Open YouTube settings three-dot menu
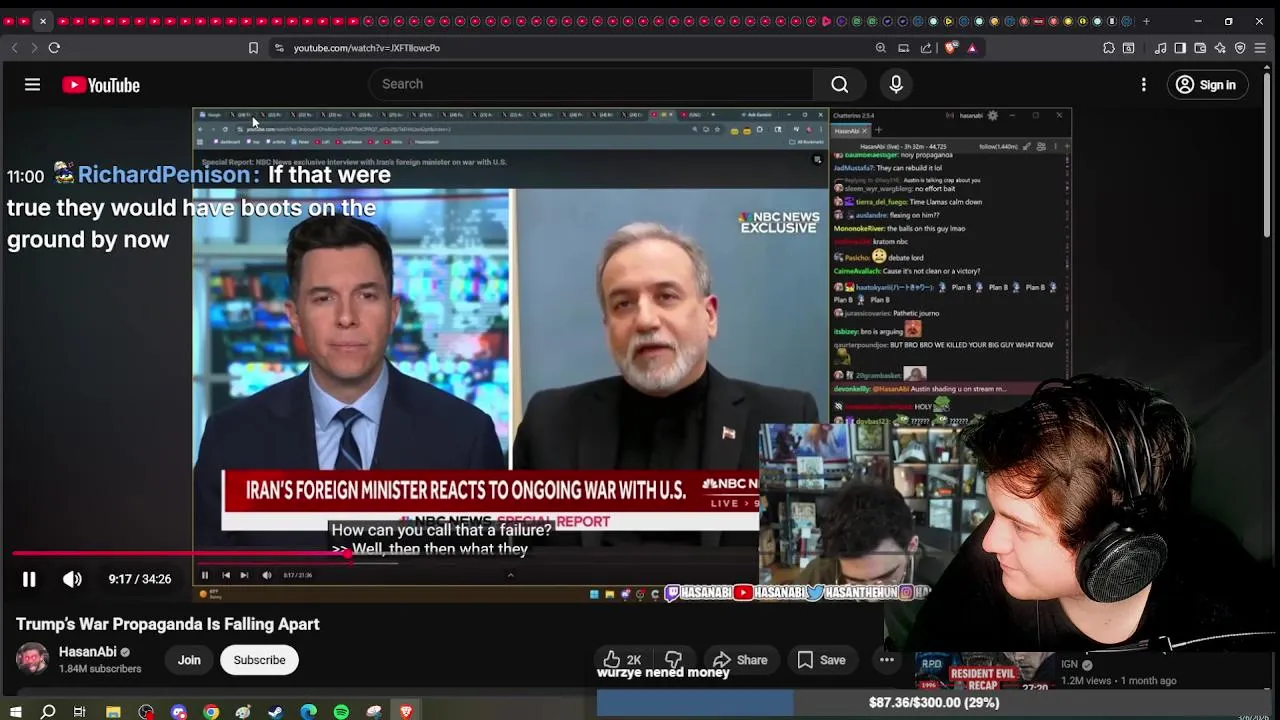The width and height of the screenshot is (1280, 720). (x=1144, y=85)
